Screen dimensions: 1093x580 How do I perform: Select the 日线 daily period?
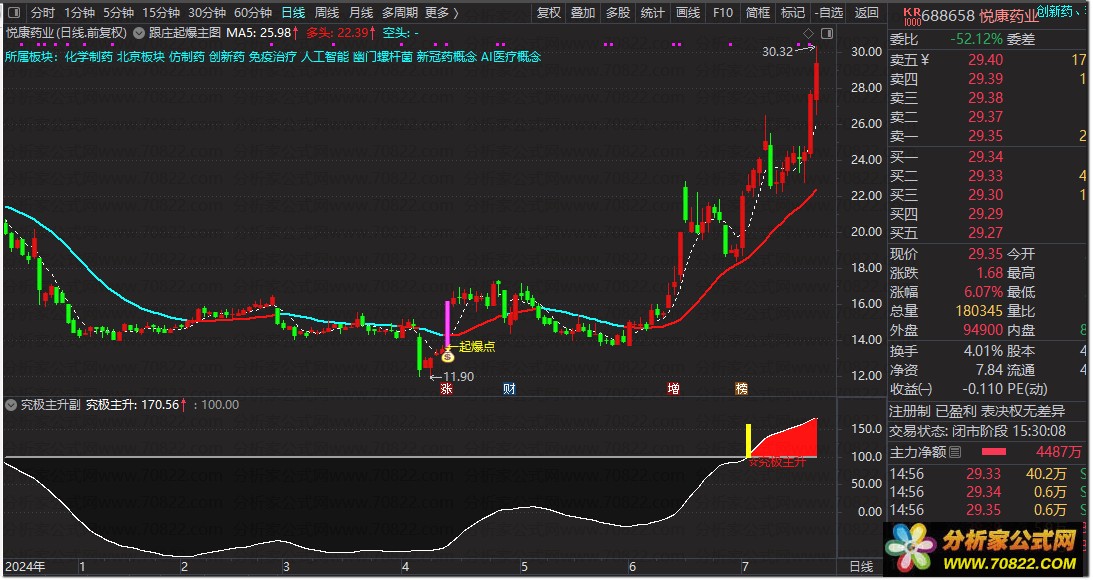point(293,13)
